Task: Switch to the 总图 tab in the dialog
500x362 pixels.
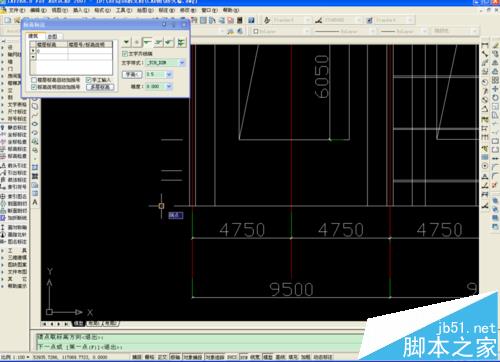Action: 53,36
